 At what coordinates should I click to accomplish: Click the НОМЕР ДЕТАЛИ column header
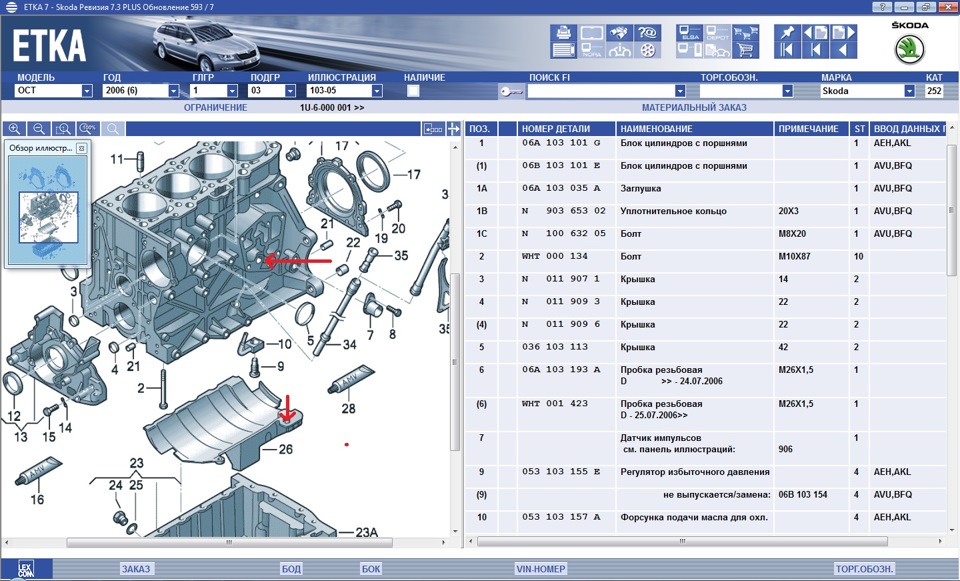[x=566, y=129]
